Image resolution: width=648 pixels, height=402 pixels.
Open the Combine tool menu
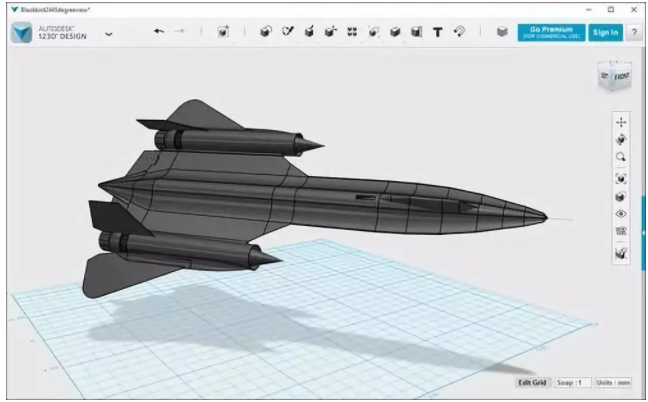(395, 32)
